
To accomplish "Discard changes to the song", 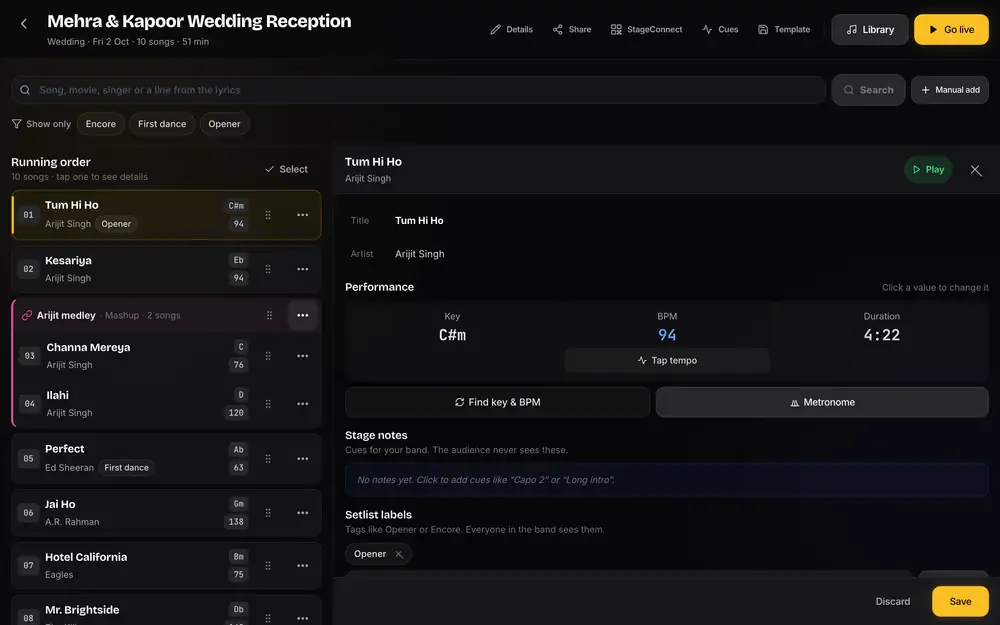I will pyautogui.click(x=892, y=601).
